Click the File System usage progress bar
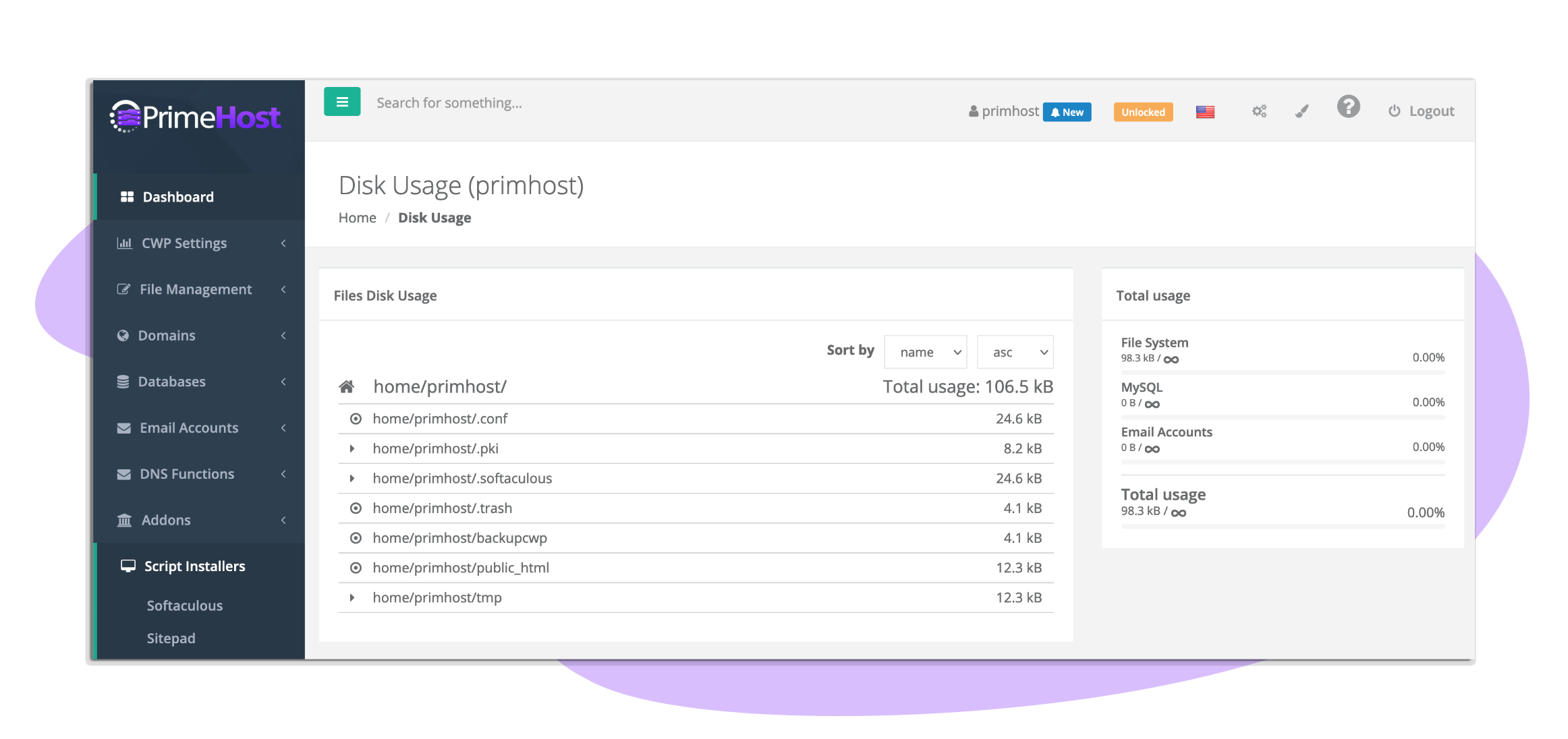This screenshot has height=739, width=1568. (x=1282, y=372)
